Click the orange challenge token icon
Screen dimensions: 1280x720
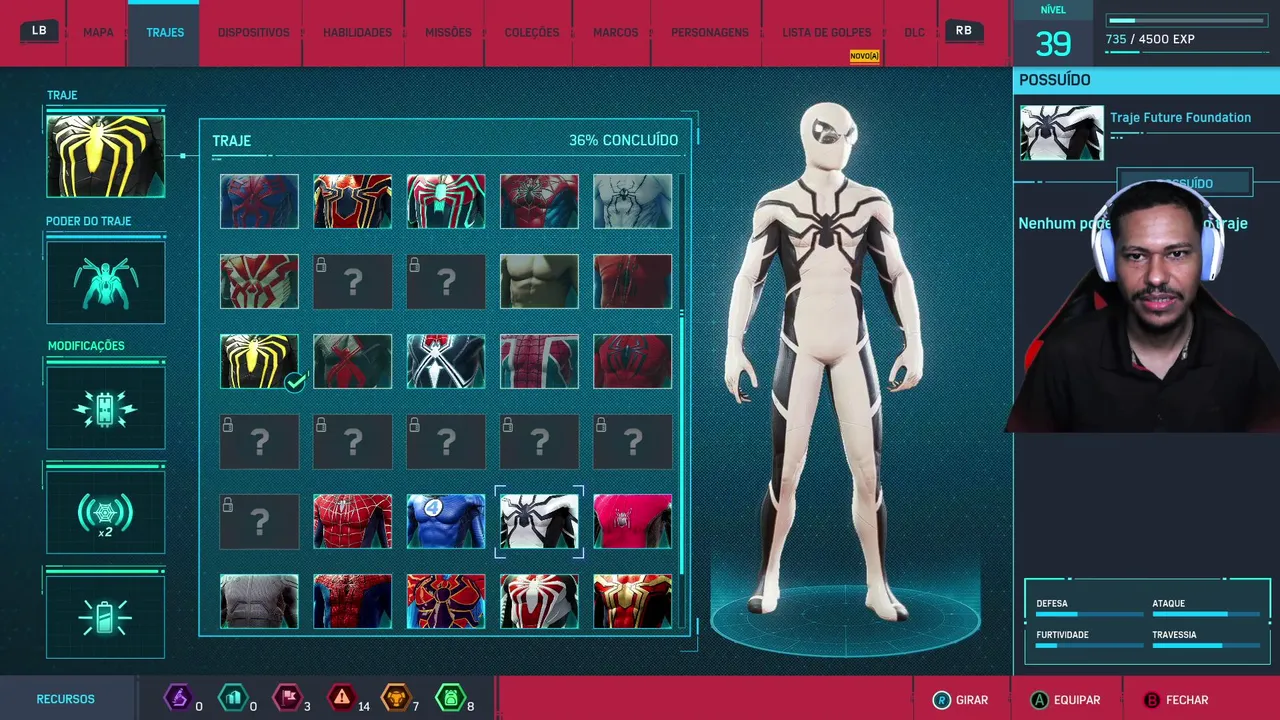397,698
